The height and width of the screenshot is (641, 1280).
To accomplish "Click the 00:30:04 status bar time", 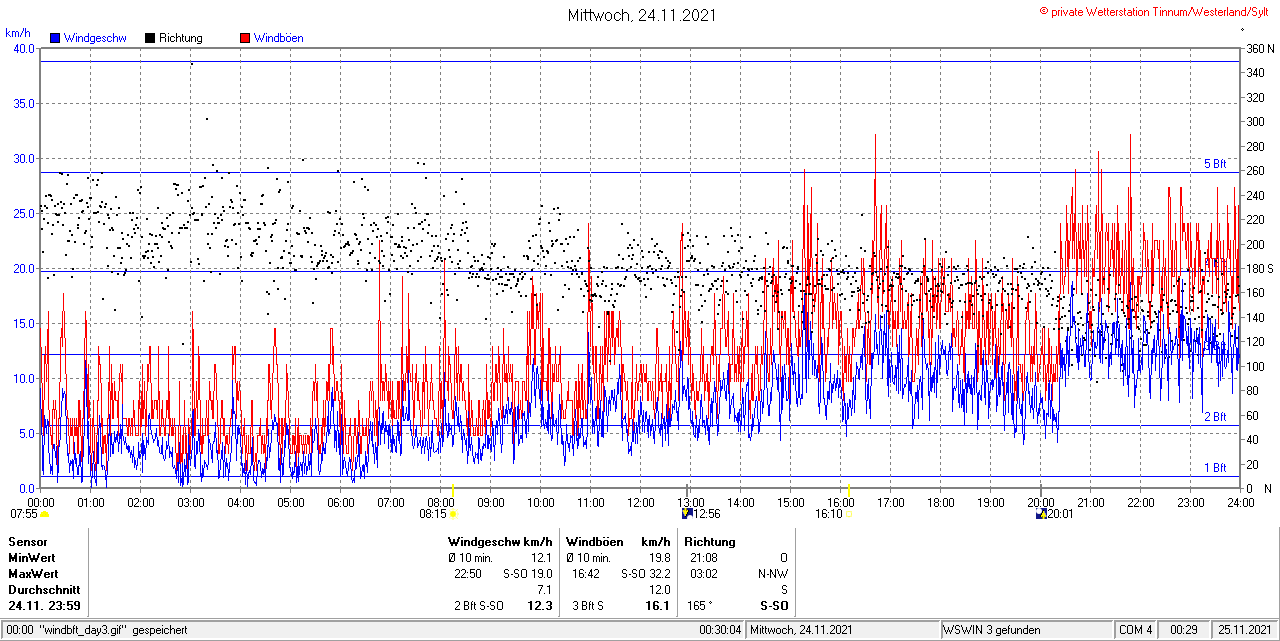I will point(720,630).
